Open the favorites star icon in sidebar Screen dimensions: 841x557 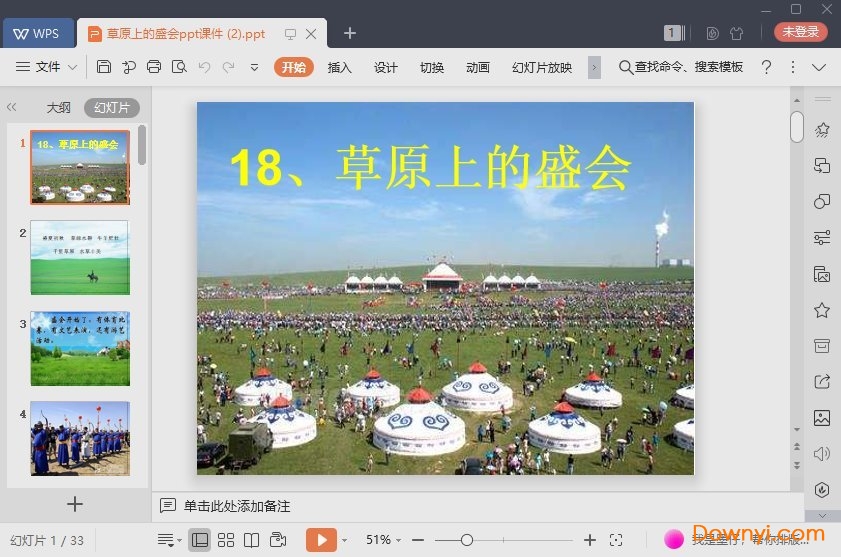pyautogui.click(x=822, y=310)
